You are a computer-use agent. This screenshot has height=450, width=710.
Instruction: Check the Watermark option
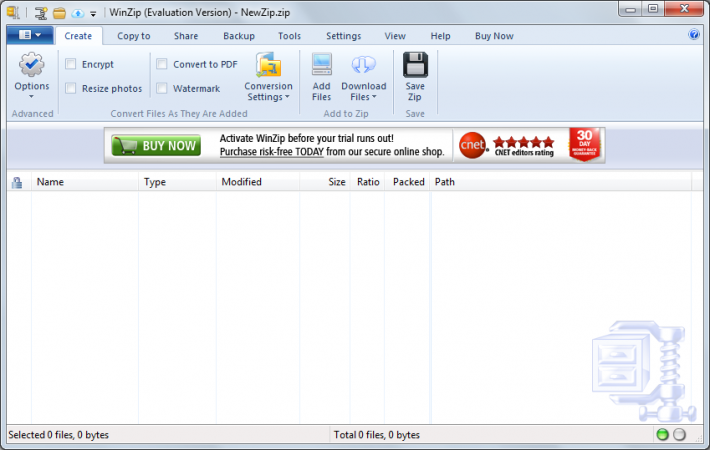tap(162, 88)
